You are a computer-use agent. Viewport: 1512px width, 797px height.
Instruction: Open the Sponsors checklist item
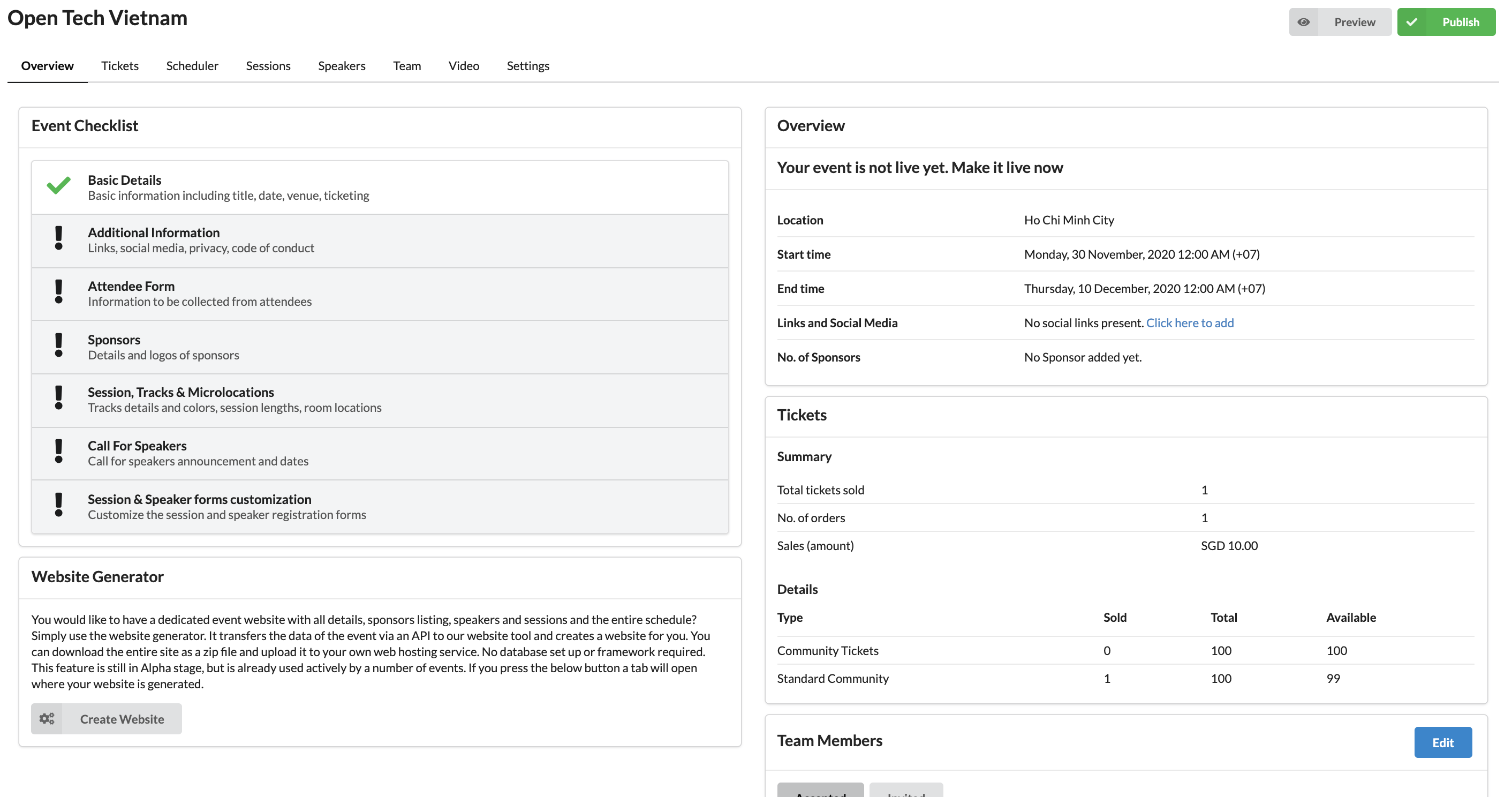380,347
